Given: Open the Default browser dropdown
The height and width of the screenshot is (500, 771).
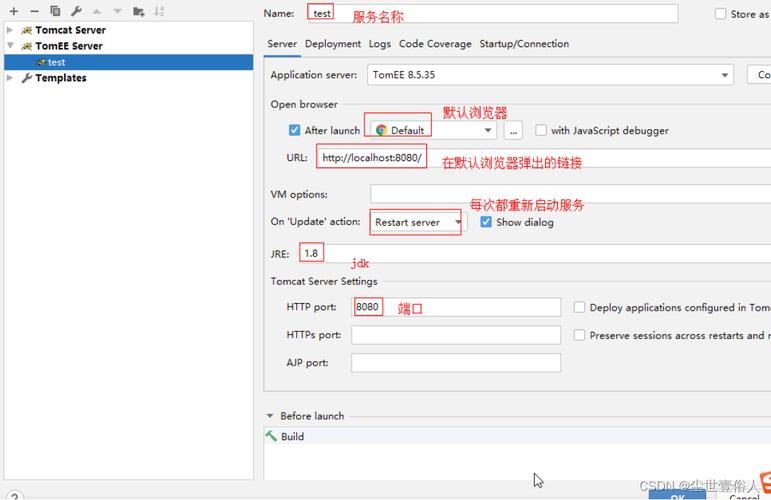Looking at the screenshot, I should pos(433,130).
